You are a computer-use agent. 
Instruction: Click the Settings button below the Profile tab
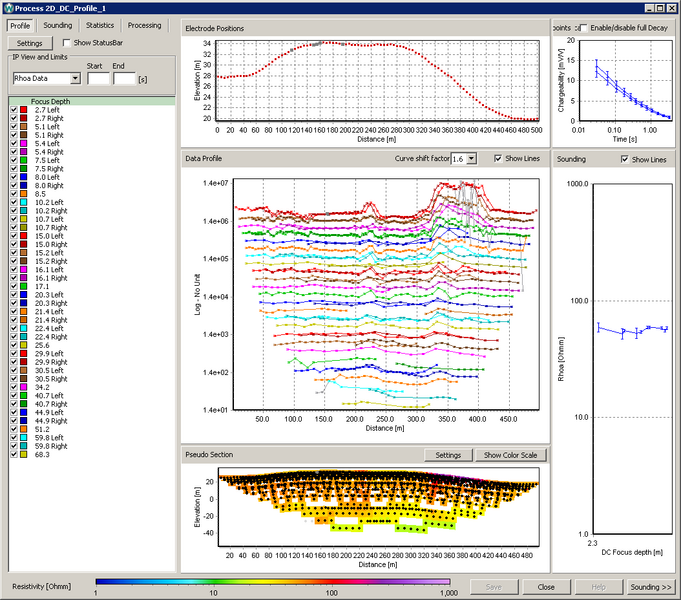[29, 43]
